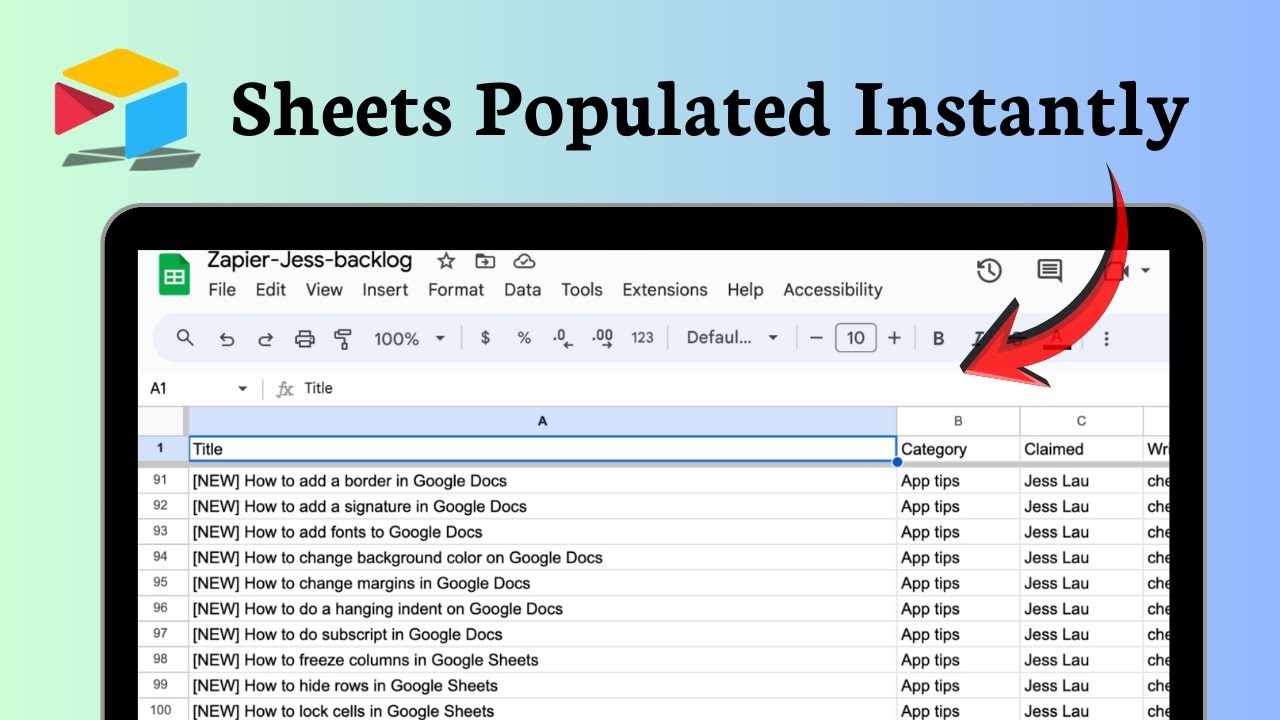Select column B header

958,421
